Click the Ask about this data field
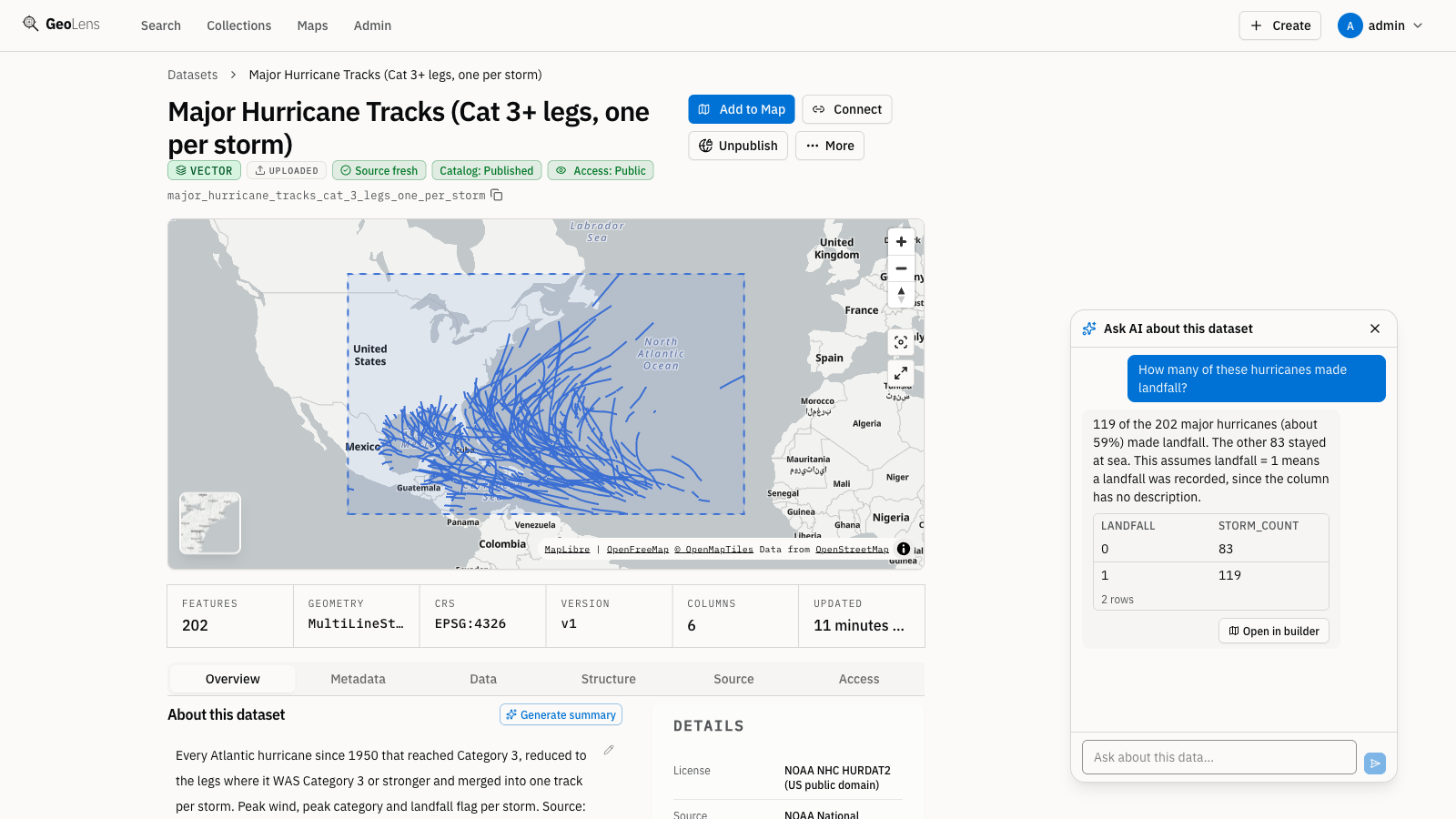The image size is (1456, 819). point(1219,757)
